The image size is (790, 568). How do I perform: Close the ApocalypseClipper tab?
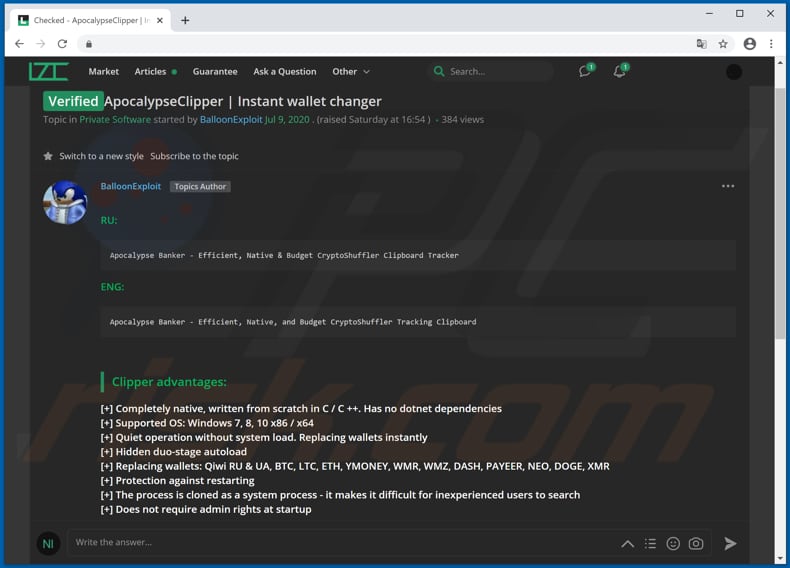pos(160,20)
